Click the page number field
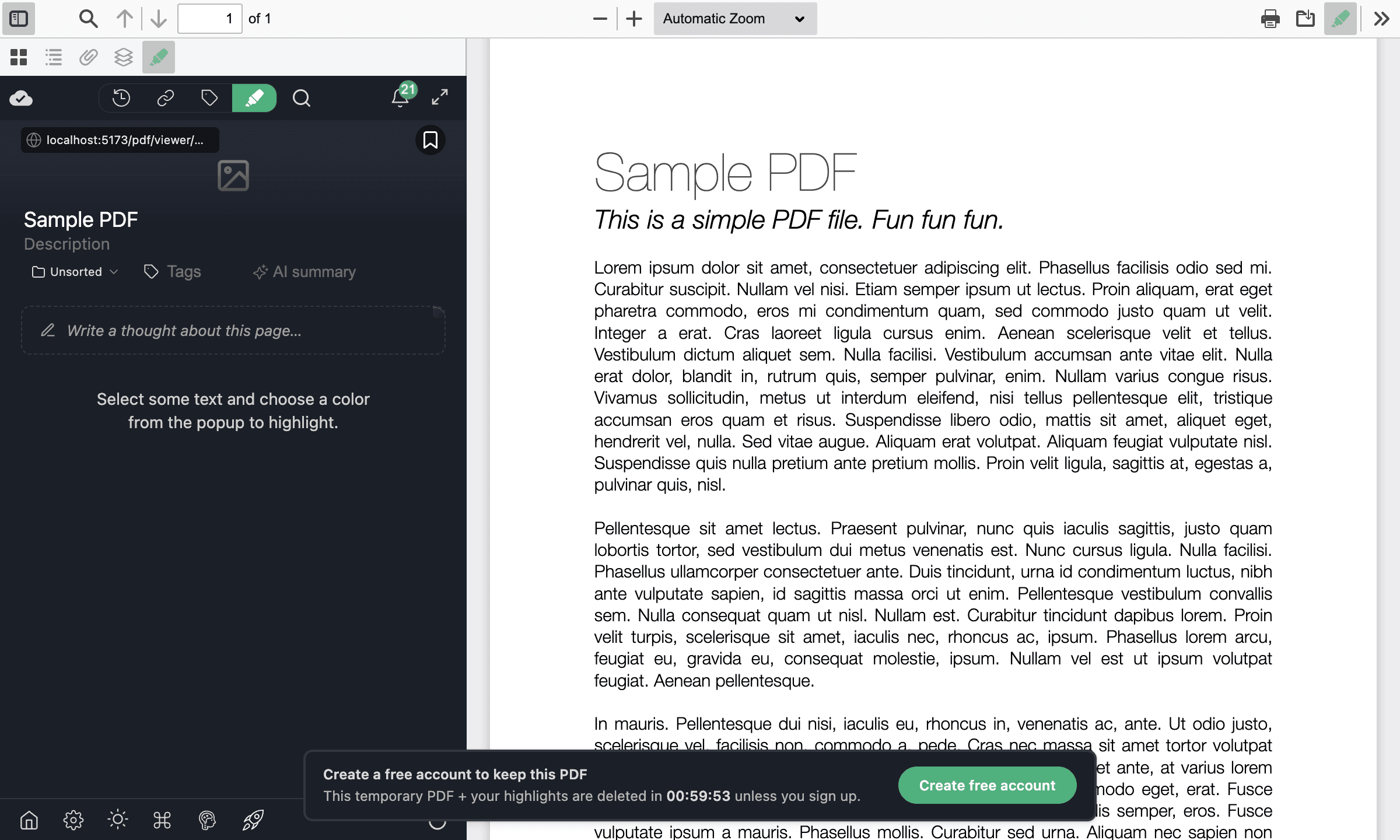 [210, 19]
